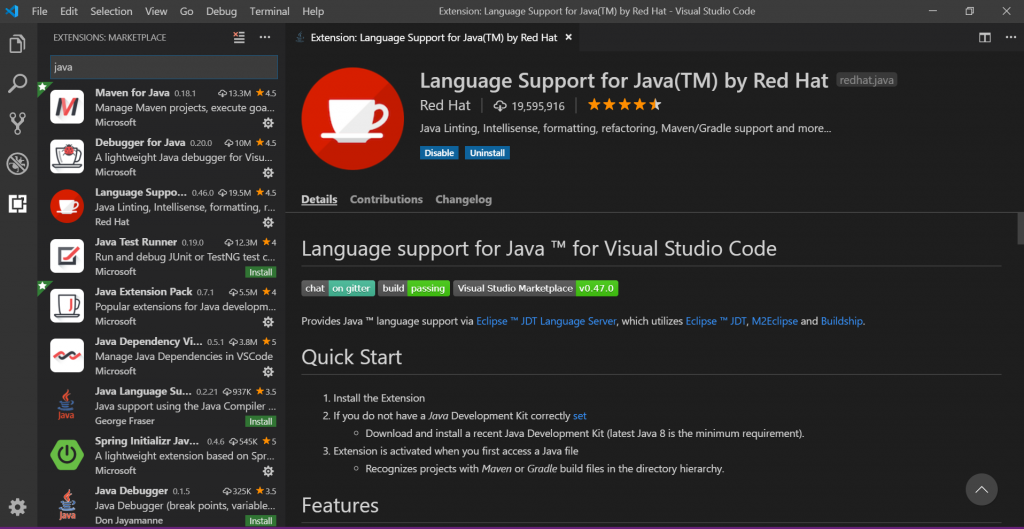Select the Extensions view icon
The height and width of the screenshot is (529, 1024).
coord(17,203)
